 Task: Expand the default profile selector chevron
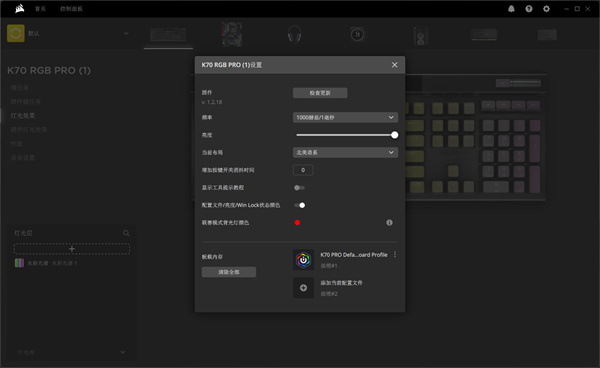point(126,34)
